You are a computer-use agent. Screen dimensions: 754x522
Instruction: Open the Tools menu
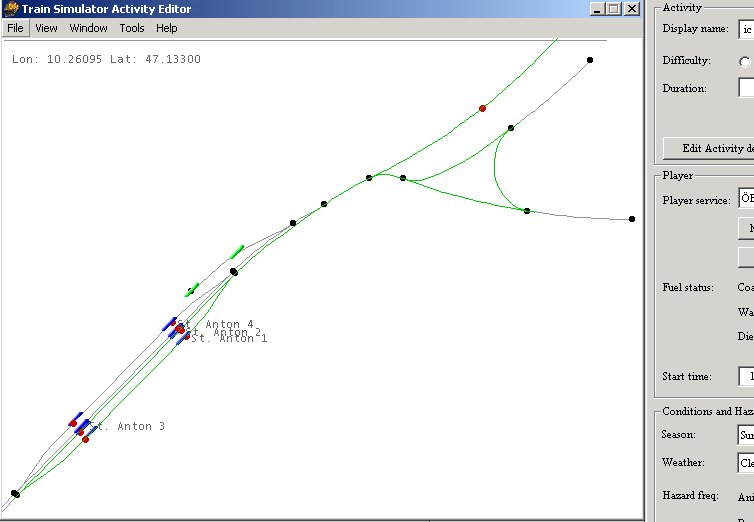point(132,28)
